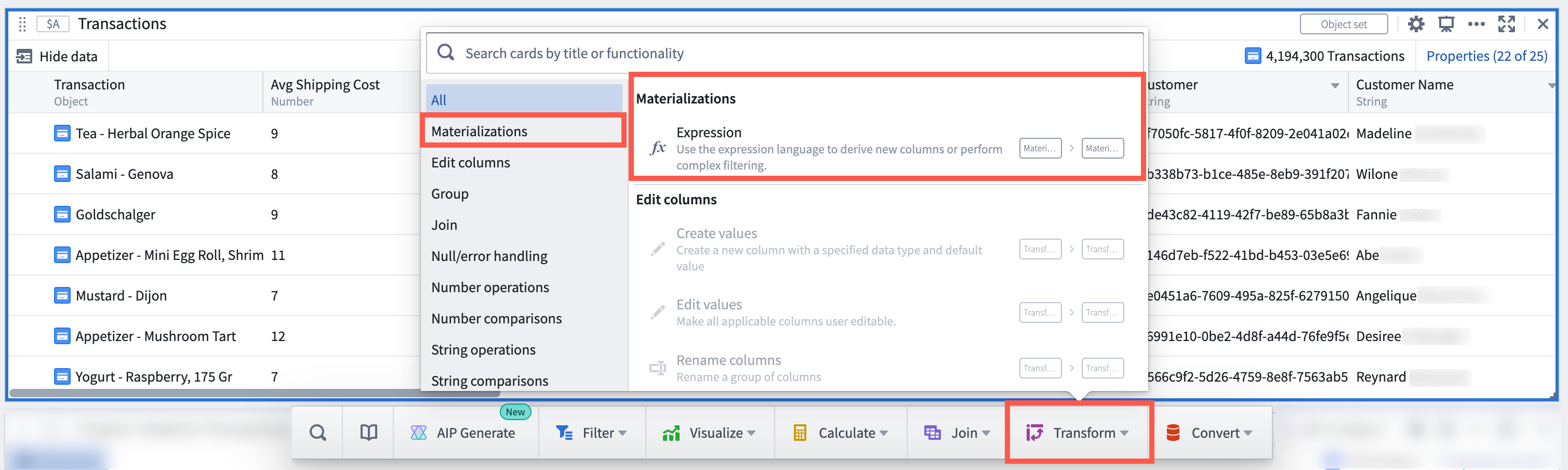Screen dimensions: 1568x470
Task: Click the pencil icon for Edit values
Action: click(657, 312)
